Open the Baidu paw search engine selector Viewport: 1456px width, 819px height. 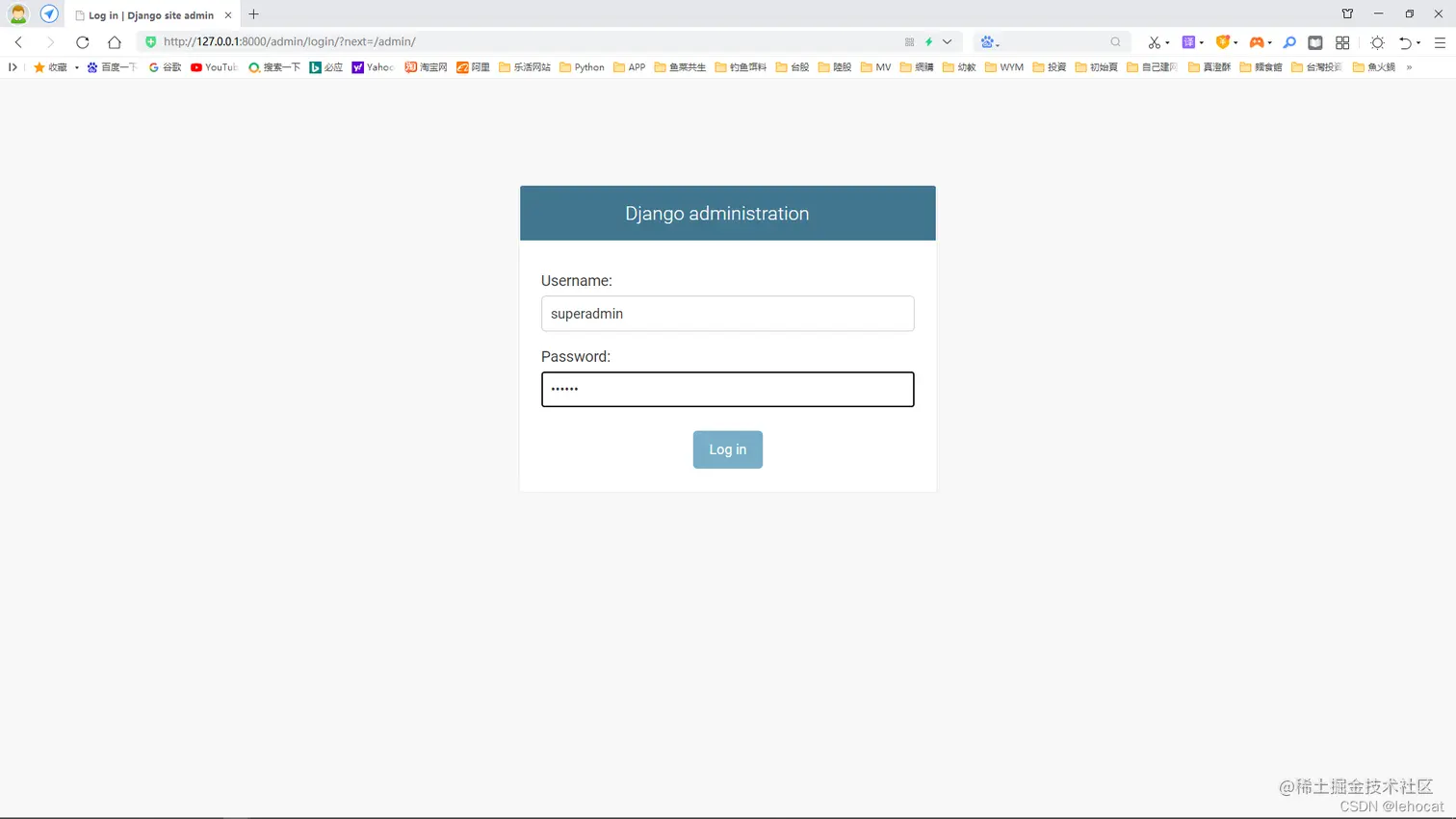tap(989, 42)
